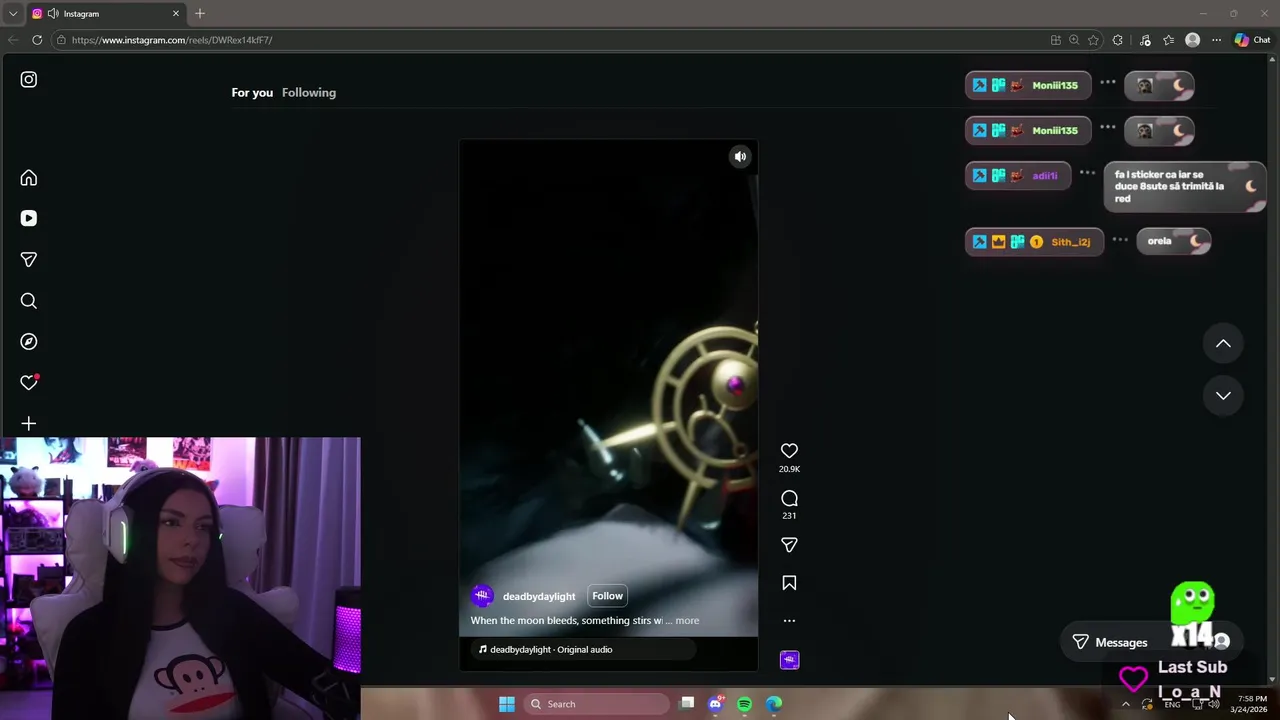Open Explore compass icon
This screenshot has width=1280, height=720.
(29, 342)
